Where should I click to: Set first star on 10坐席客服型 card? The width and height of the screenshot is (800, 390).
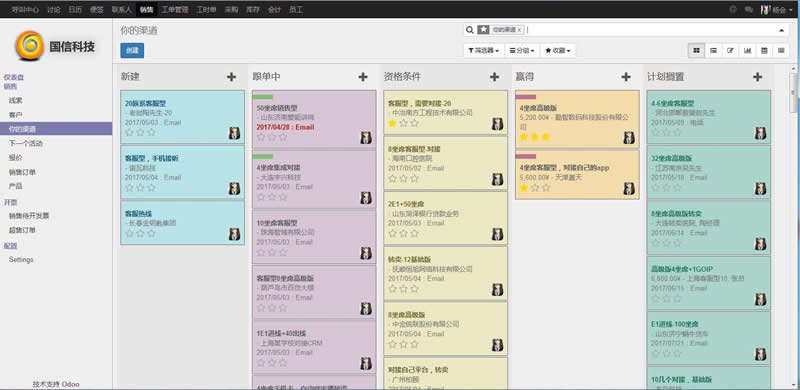tap(261, 252)
